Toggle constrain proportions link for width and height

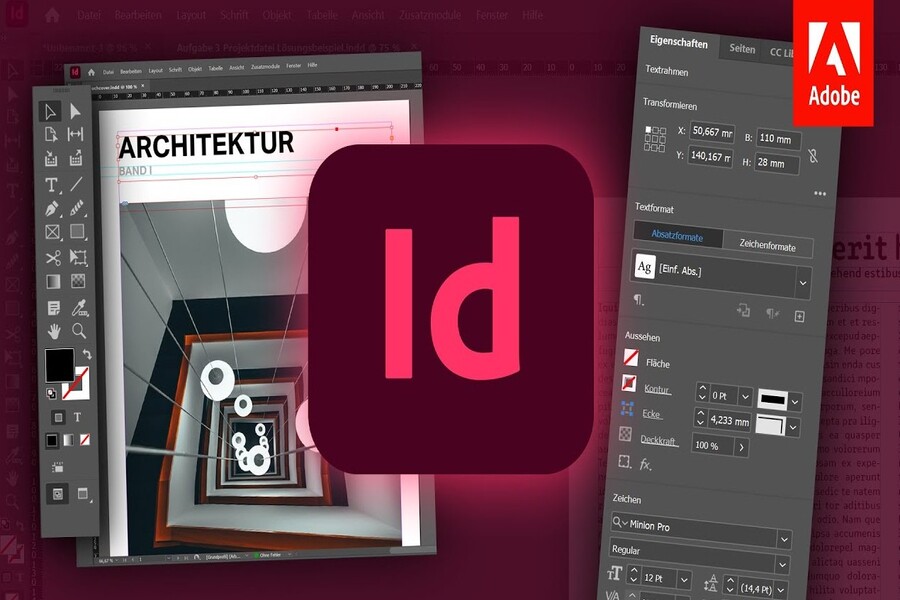[x=813, y=156]
